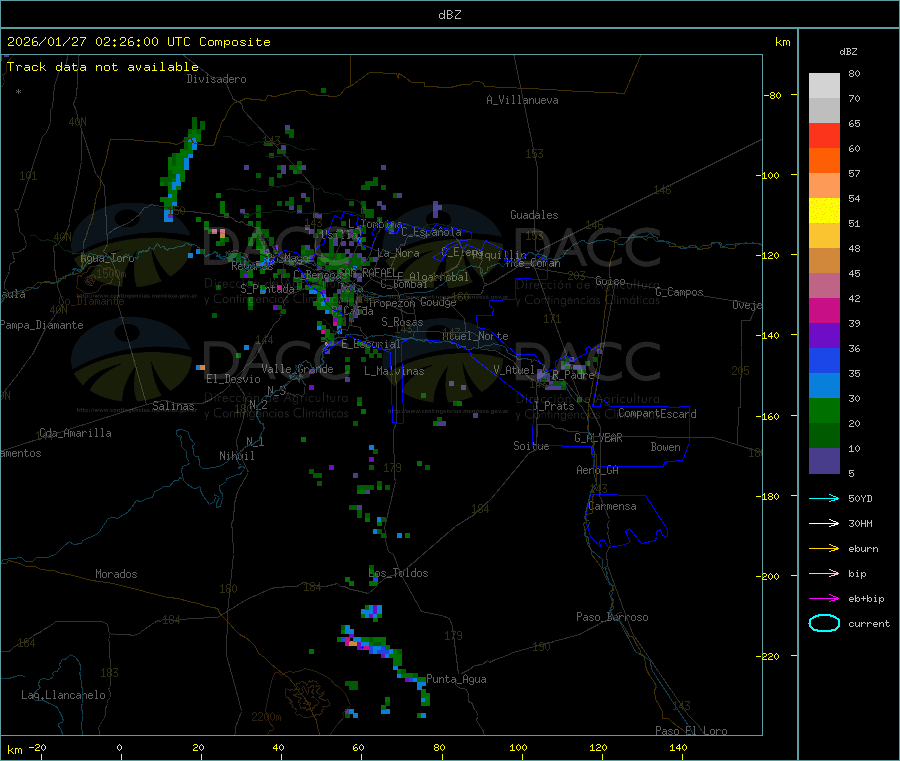Click the yellow eburn arrow icon
The width and height of the screenshot is (900, 761).
[x=824, y=549]
